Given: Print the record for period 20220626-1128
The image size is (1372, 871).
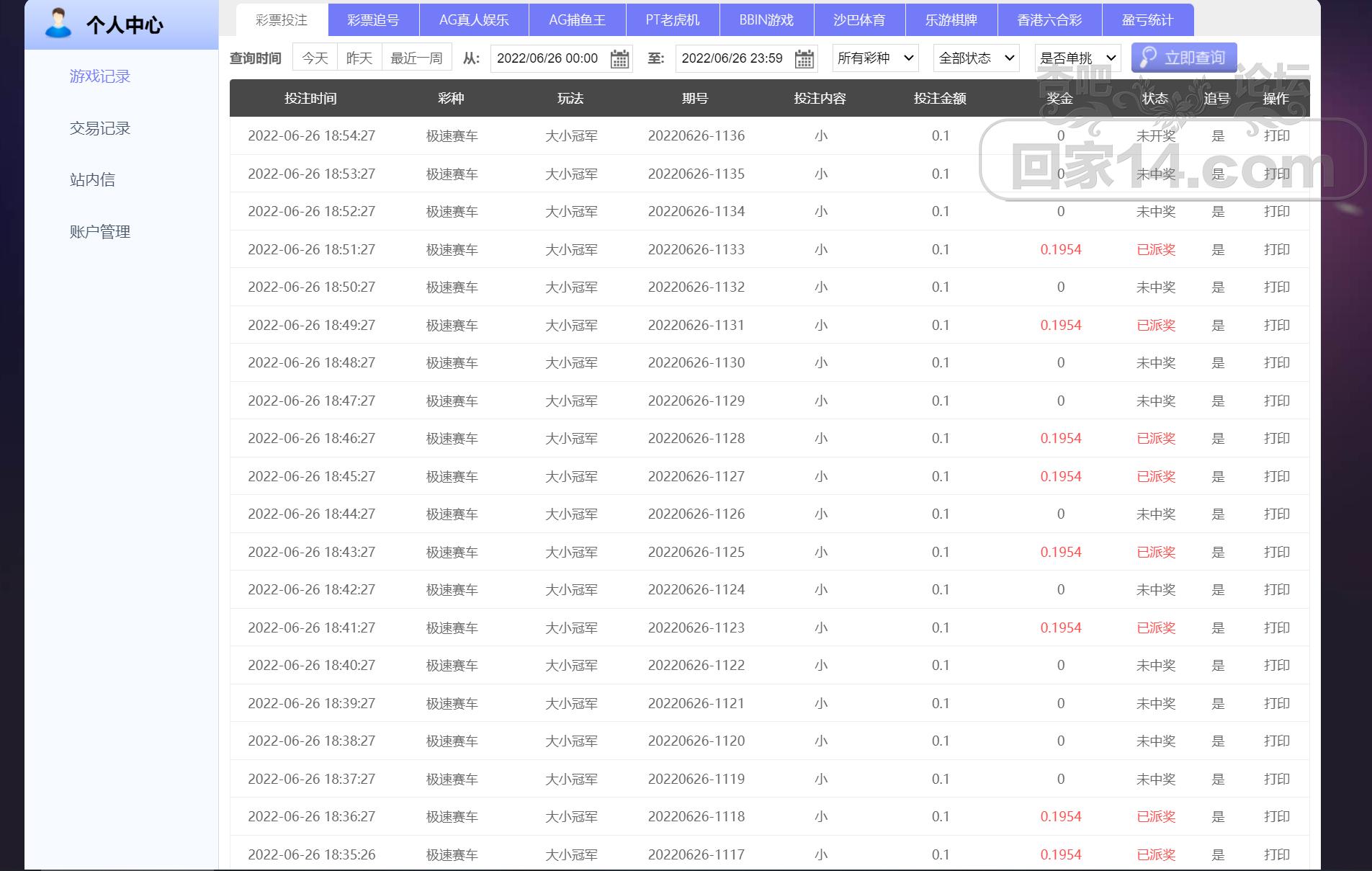Looking at the screenshot, I should [1276, 438].
